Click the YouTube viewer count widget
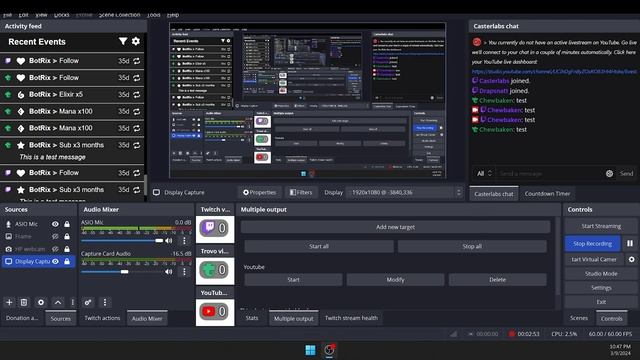This screenshot has width=640, height=360. coord(215,312)
